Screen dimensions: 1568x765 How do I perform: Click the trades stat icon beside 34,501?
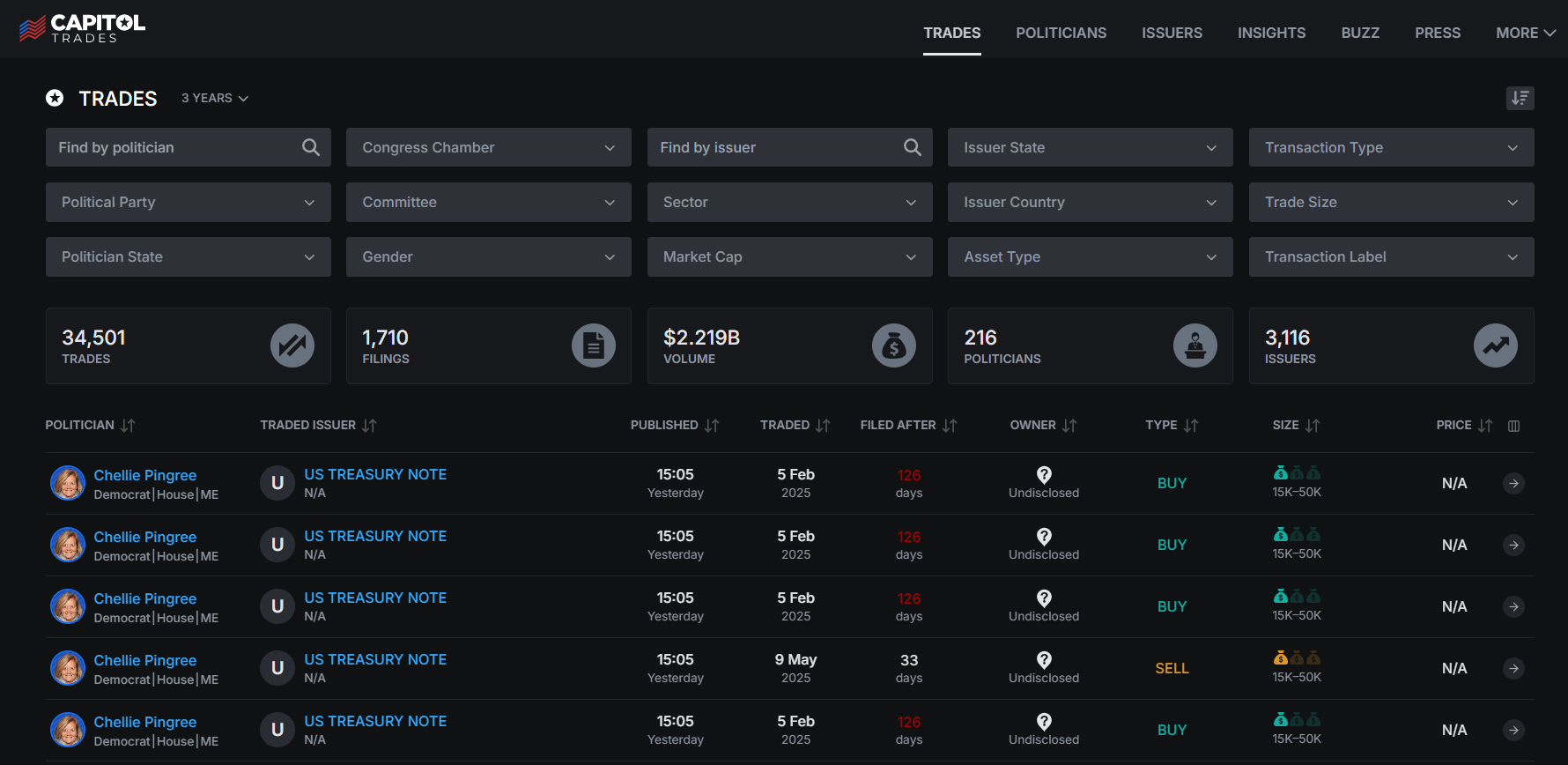292,345
